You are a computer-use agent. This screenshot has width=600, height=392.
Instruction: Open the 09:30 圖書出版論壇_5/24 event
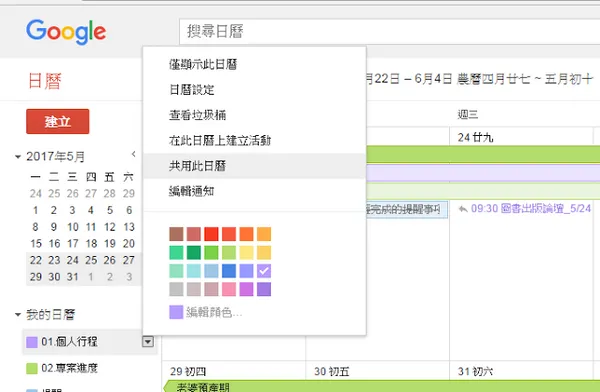click(x=531, y=209)
